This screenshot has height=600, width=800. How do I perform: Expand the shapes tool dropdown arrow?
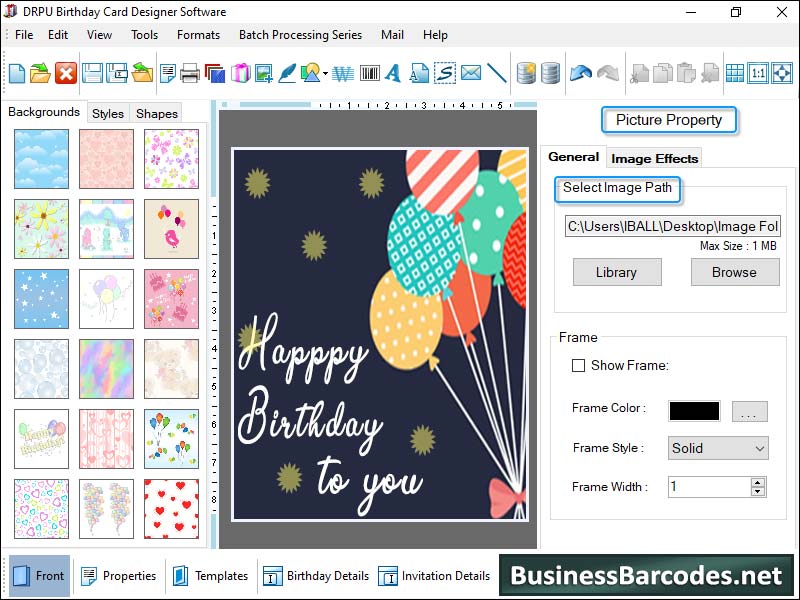click(x=326, y=74)
